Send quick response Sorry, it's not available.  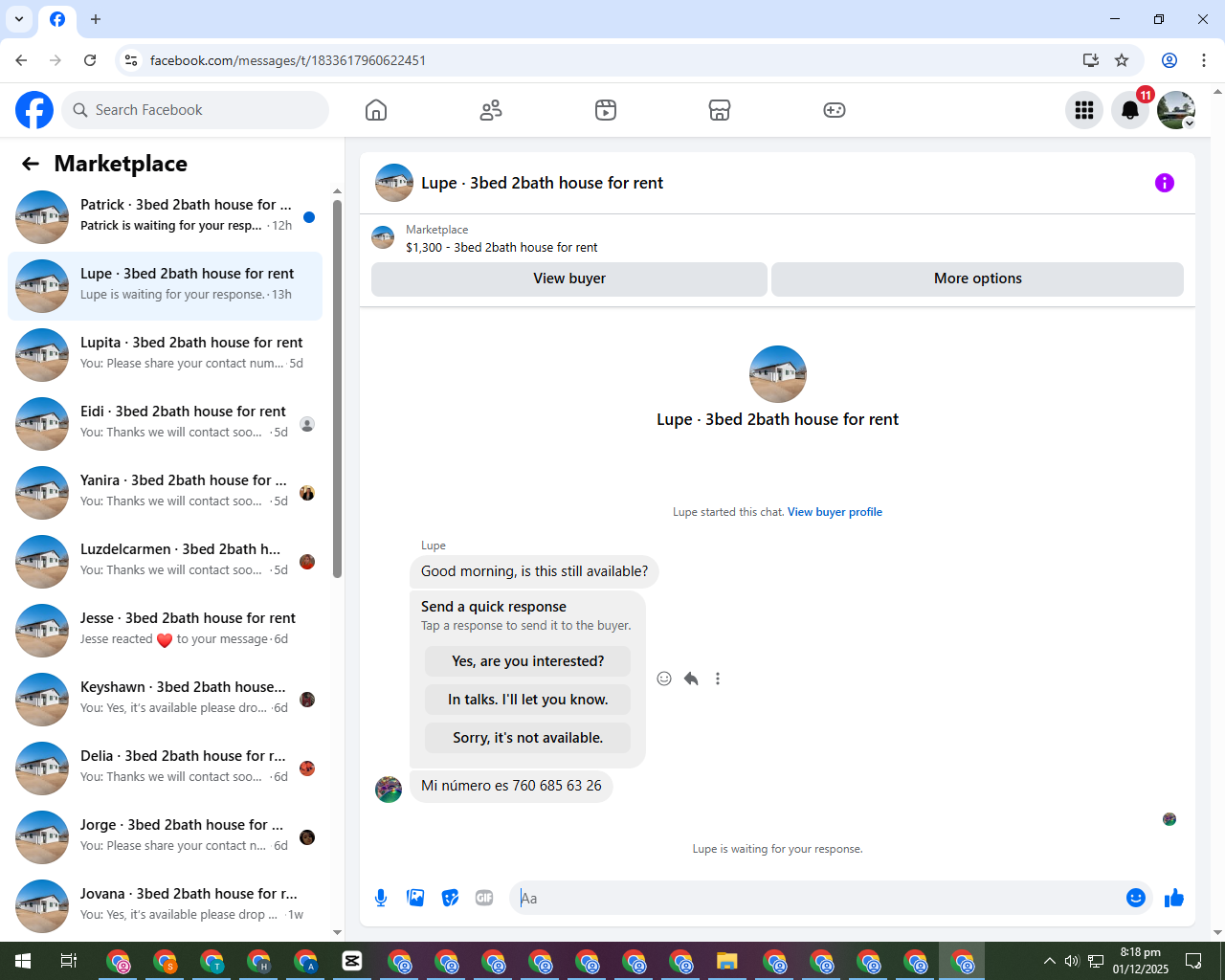527,738
